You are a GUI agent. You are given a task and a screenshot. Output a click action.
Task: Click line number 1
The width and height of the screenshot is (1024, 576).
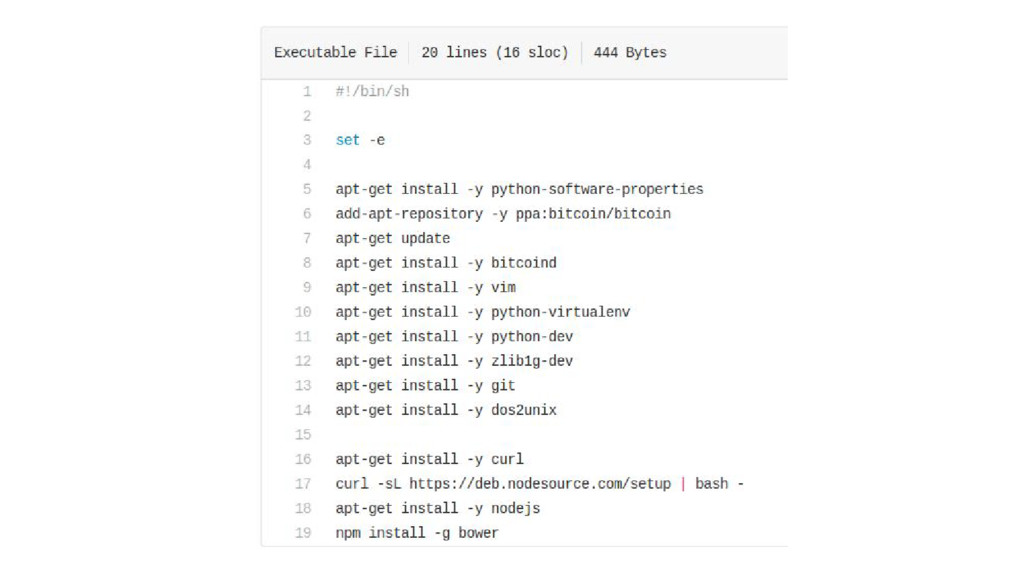pyautogui.click(x=307, y=91)
